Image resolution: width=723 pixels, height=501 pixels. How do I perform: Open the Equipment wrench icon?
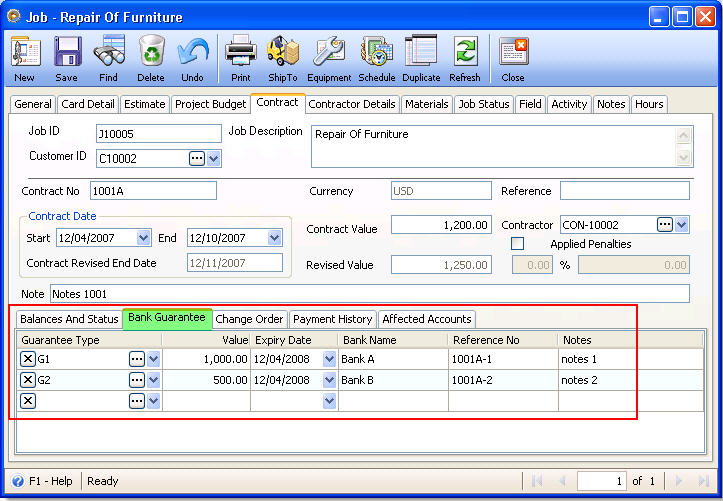point(329,59)
